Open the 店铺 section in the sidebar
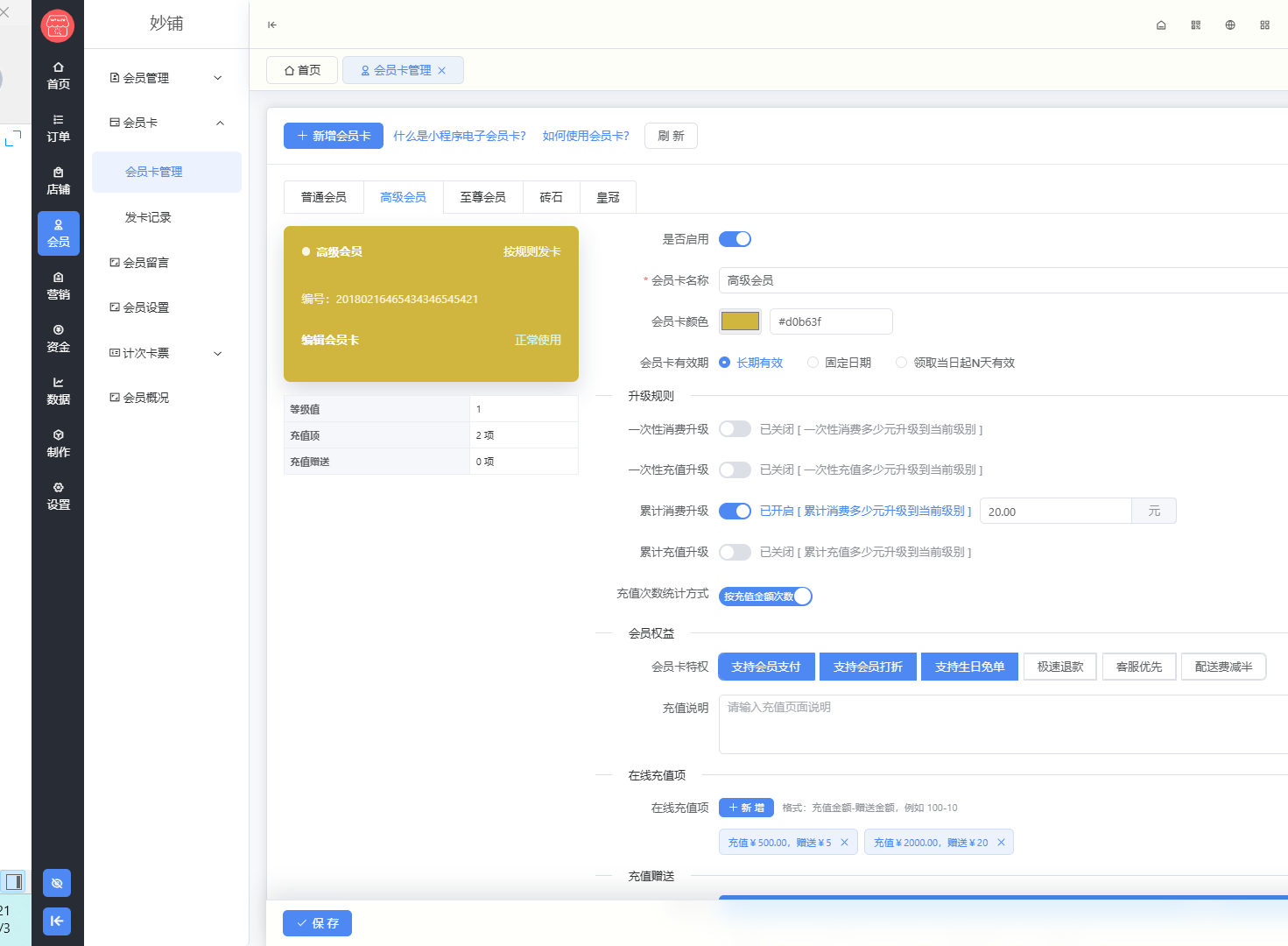The width and height of the screenshot is (1288, 946). pos(59,181)
